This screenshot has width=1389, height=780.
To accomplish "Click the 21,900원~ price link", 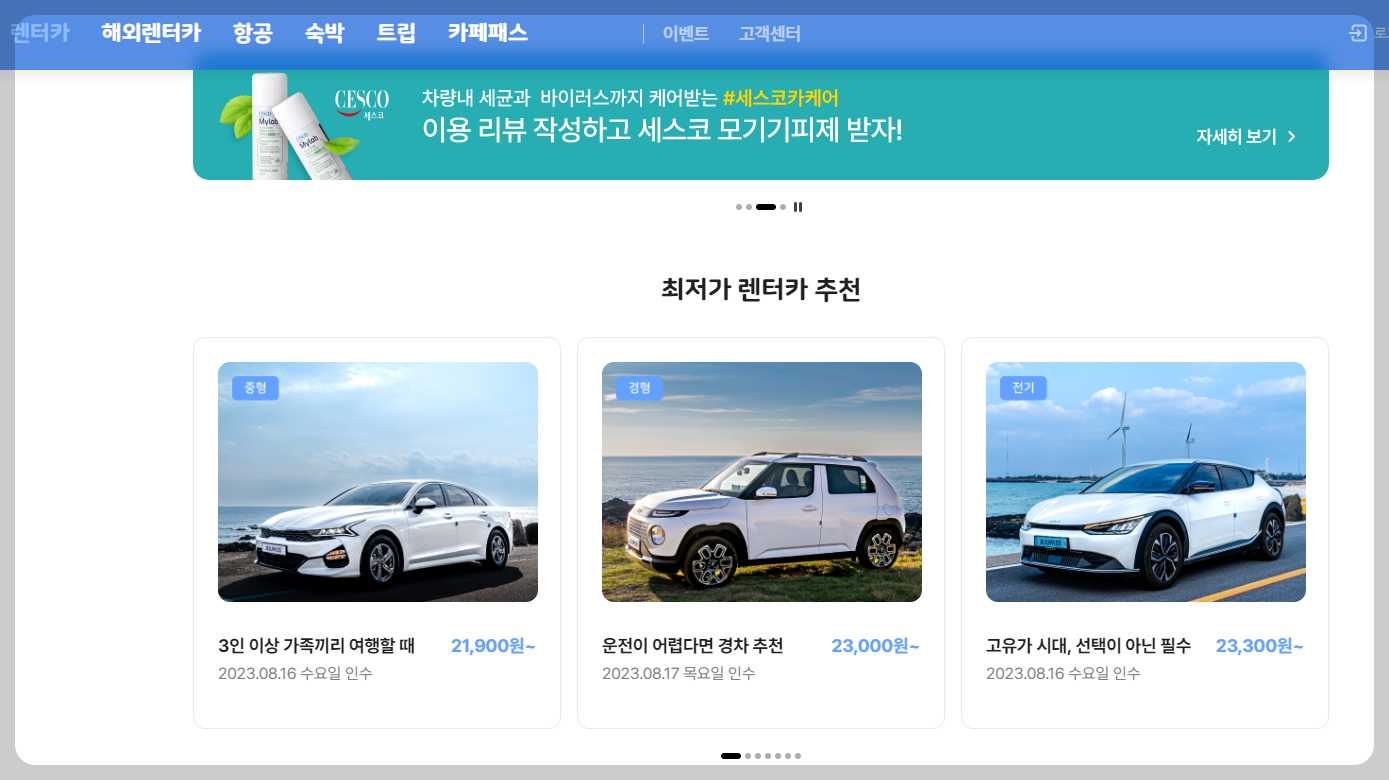I will (492, 646).
